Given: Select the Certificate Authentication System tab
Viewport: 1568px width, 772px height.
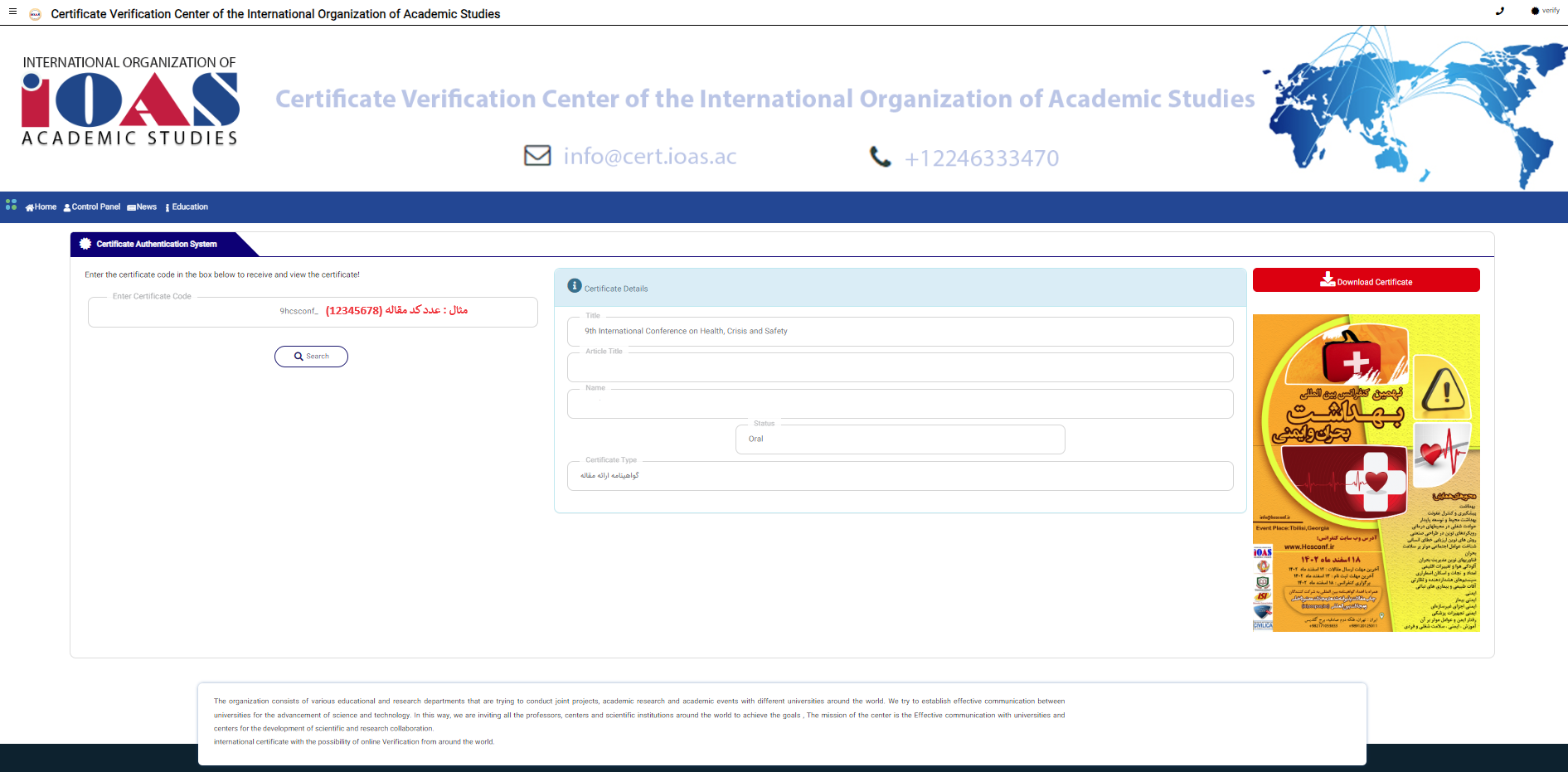Looking at the screenshot, I should [x=157, y=244].
